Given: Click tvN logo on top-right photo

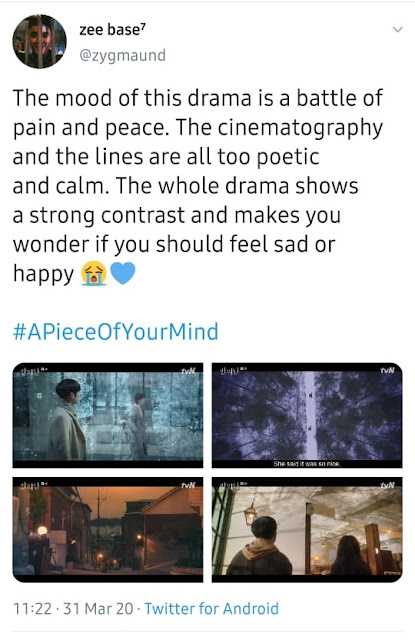Looking at the screenshot, I should (x=387, y=370).
